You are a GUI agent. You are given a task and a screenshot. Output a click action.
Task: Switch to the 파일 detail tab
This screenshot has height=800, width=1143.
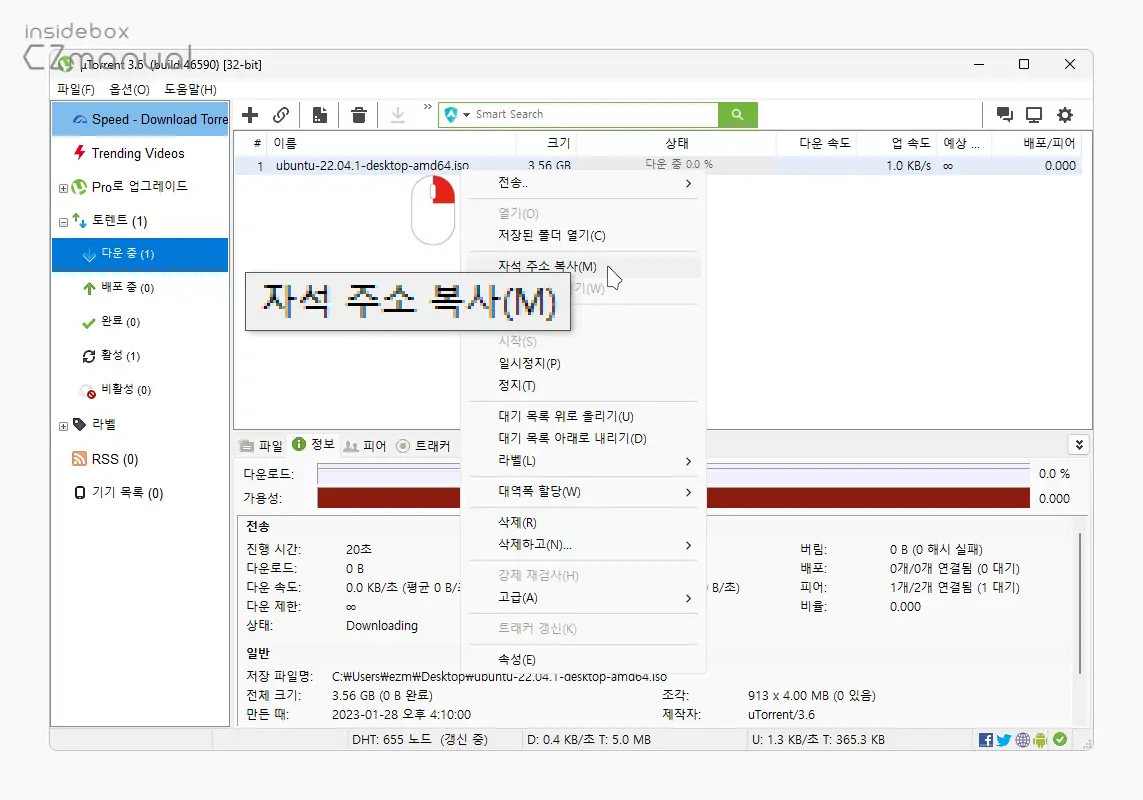pos(261,446)
